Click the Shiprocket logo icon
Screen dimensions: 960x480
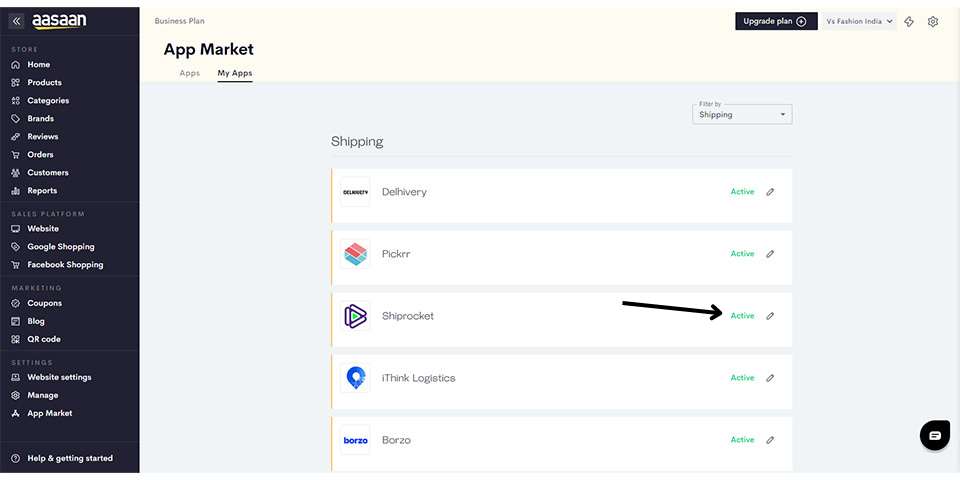355,316
